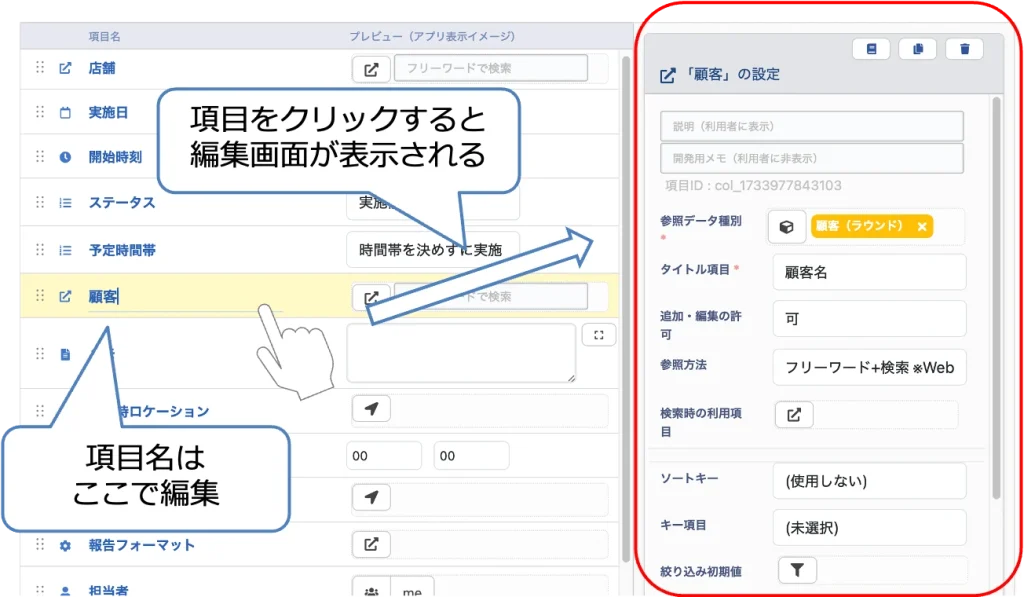Click the 開発用メモ input field
The image size is (1024, 597).
point(811,158)
